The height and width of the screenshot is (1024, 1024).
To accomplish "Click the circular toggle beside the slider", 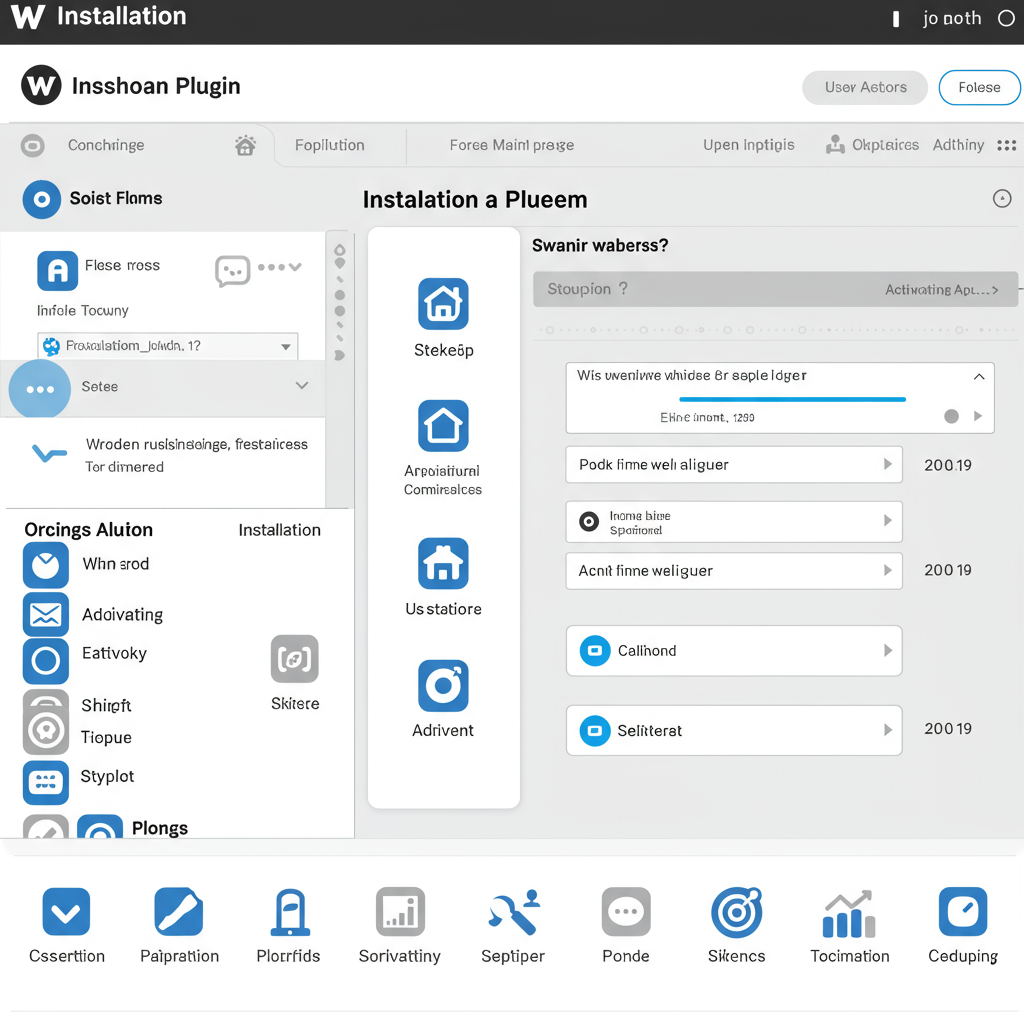I will tap(950, 416).
